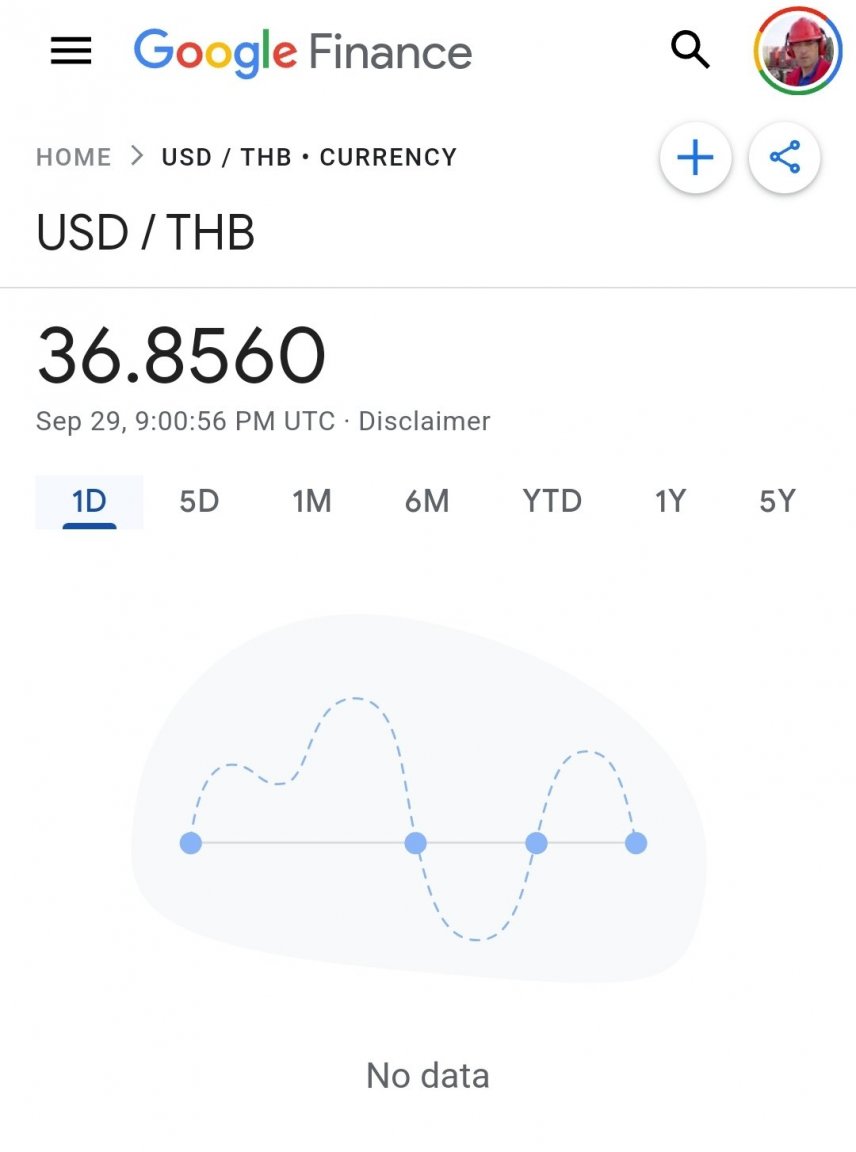Click the search magnifier icon
Screen dimensions: 856x1152
click(690, 50)
